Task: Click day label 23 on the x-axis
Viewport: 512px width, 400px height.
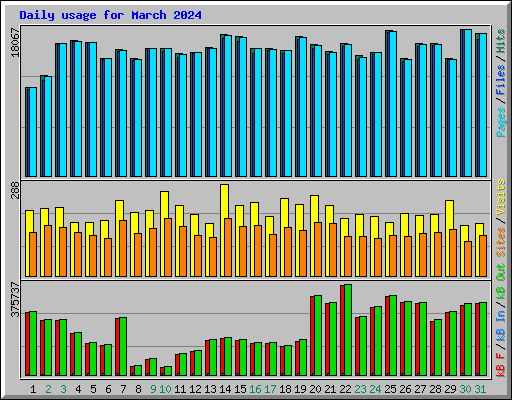Action: tap(360, 389)
